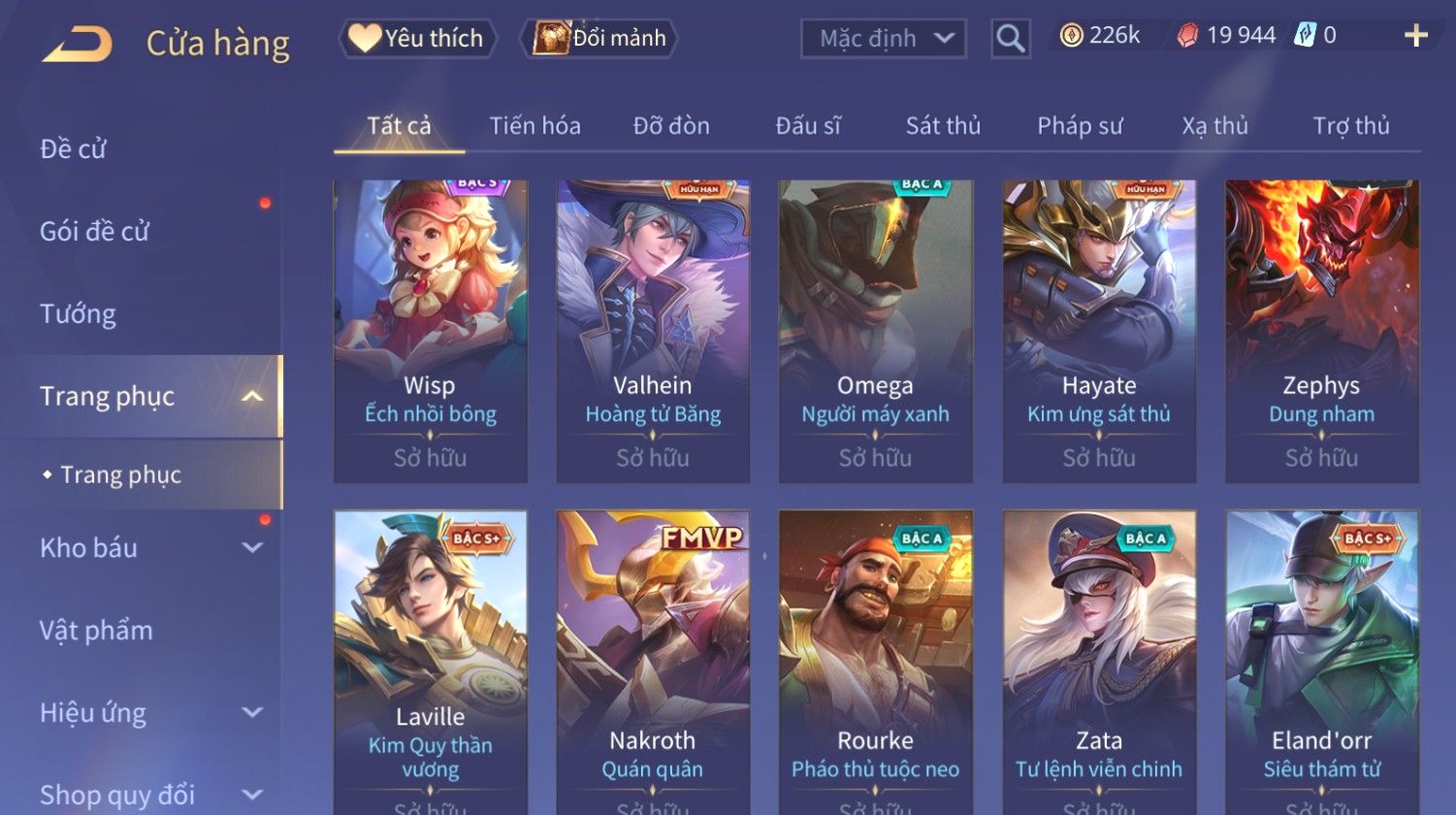This screenshot has width=1456, height=815.
Task: Tap the red gem currency icon
Action: click(1187, 36)
